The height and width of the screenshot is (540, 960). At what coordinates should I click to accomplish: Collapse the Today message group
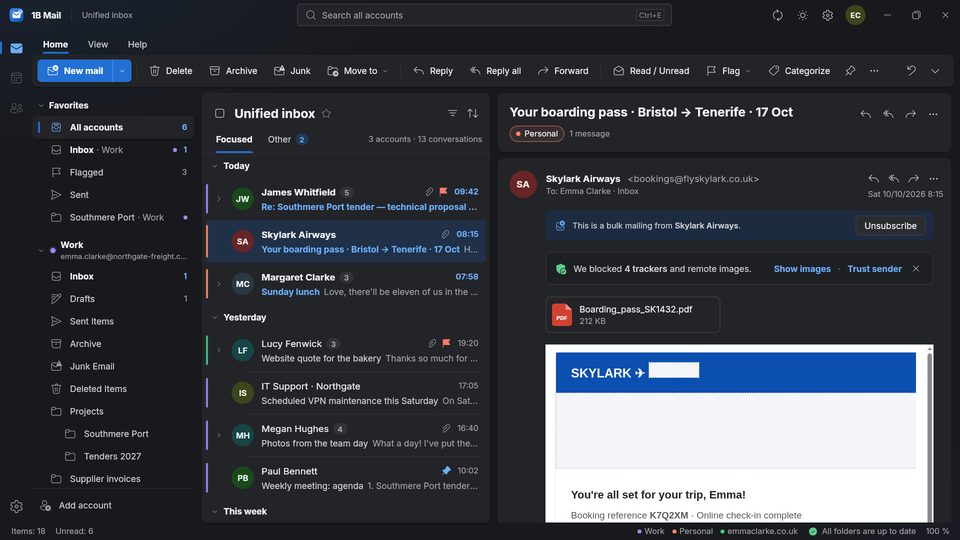point(215,166)
